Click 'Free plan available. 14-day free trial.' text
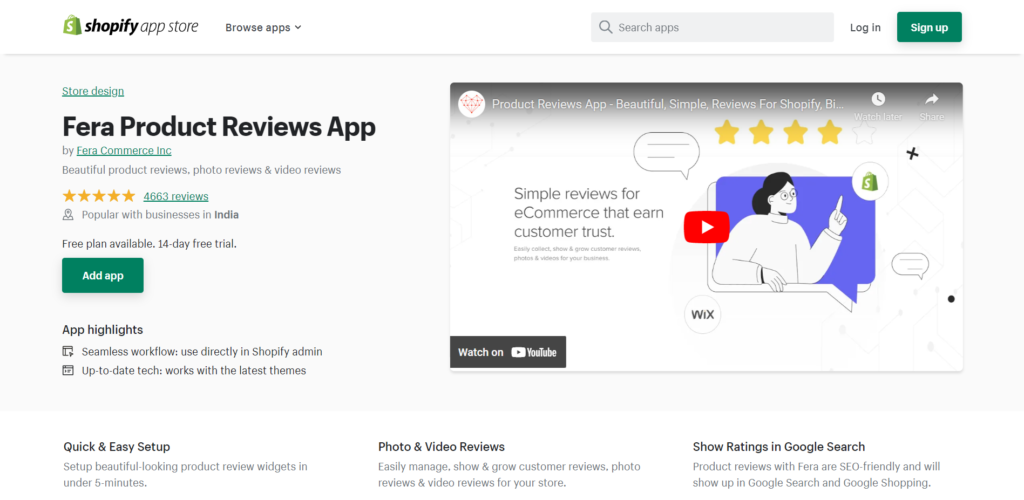Image resolution: width=1024 pixels, height=500 pixels. point(149,243)
